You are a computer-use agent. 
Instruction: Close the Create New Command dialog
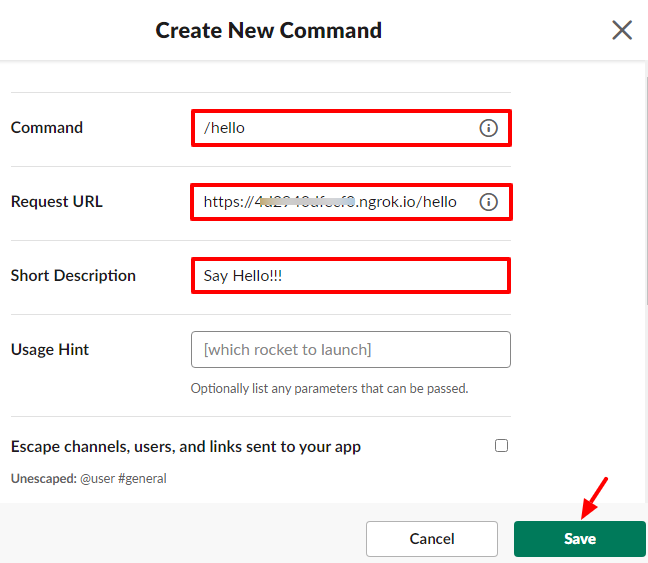622,30
